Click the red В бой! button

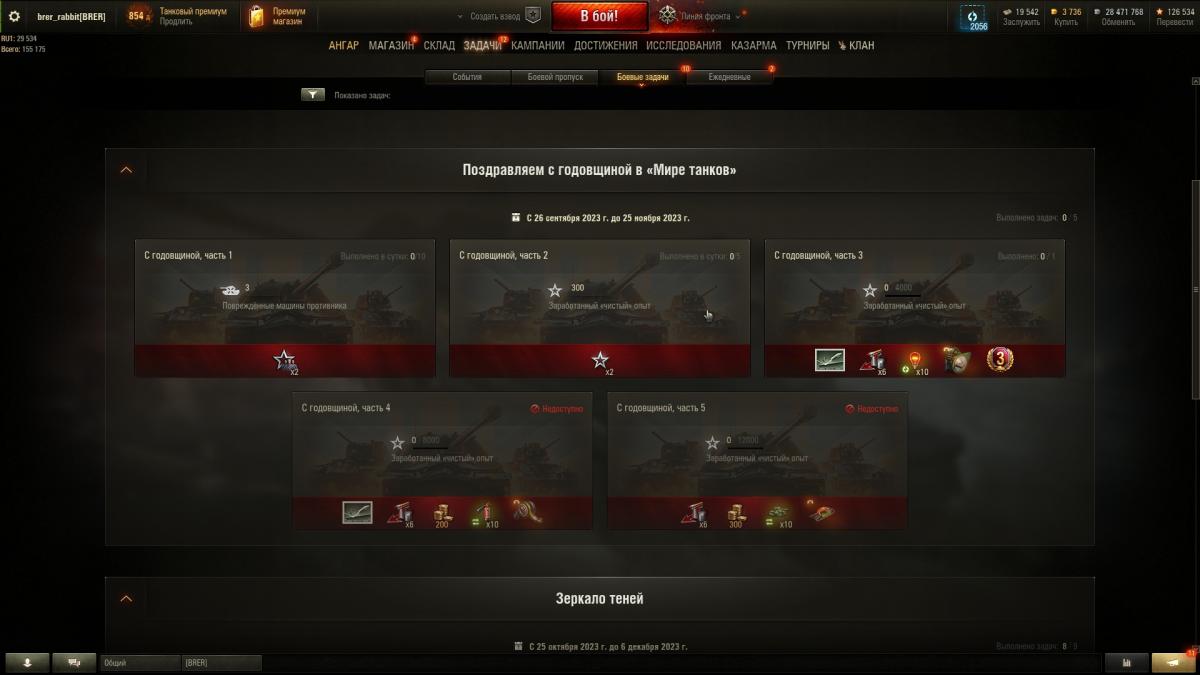point(600,16)
